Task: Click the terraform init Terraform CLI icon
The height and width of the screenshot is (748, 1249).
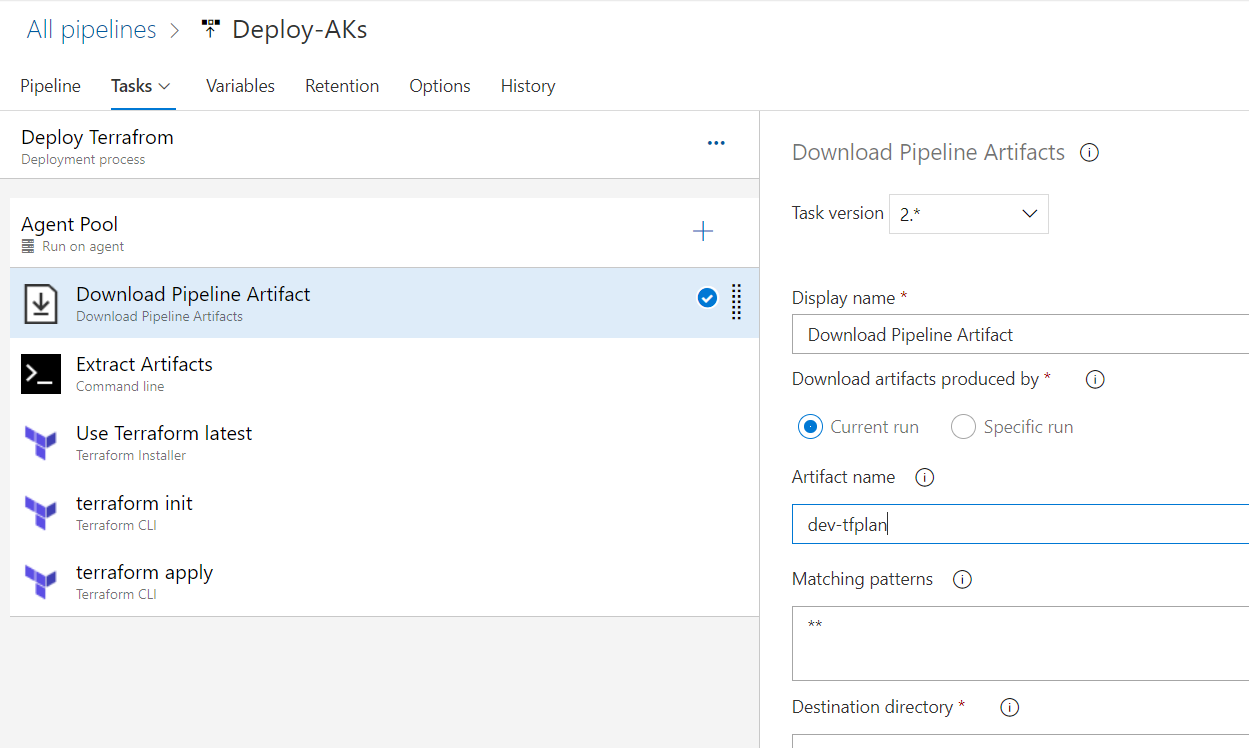Action: (x=40, y=513)
